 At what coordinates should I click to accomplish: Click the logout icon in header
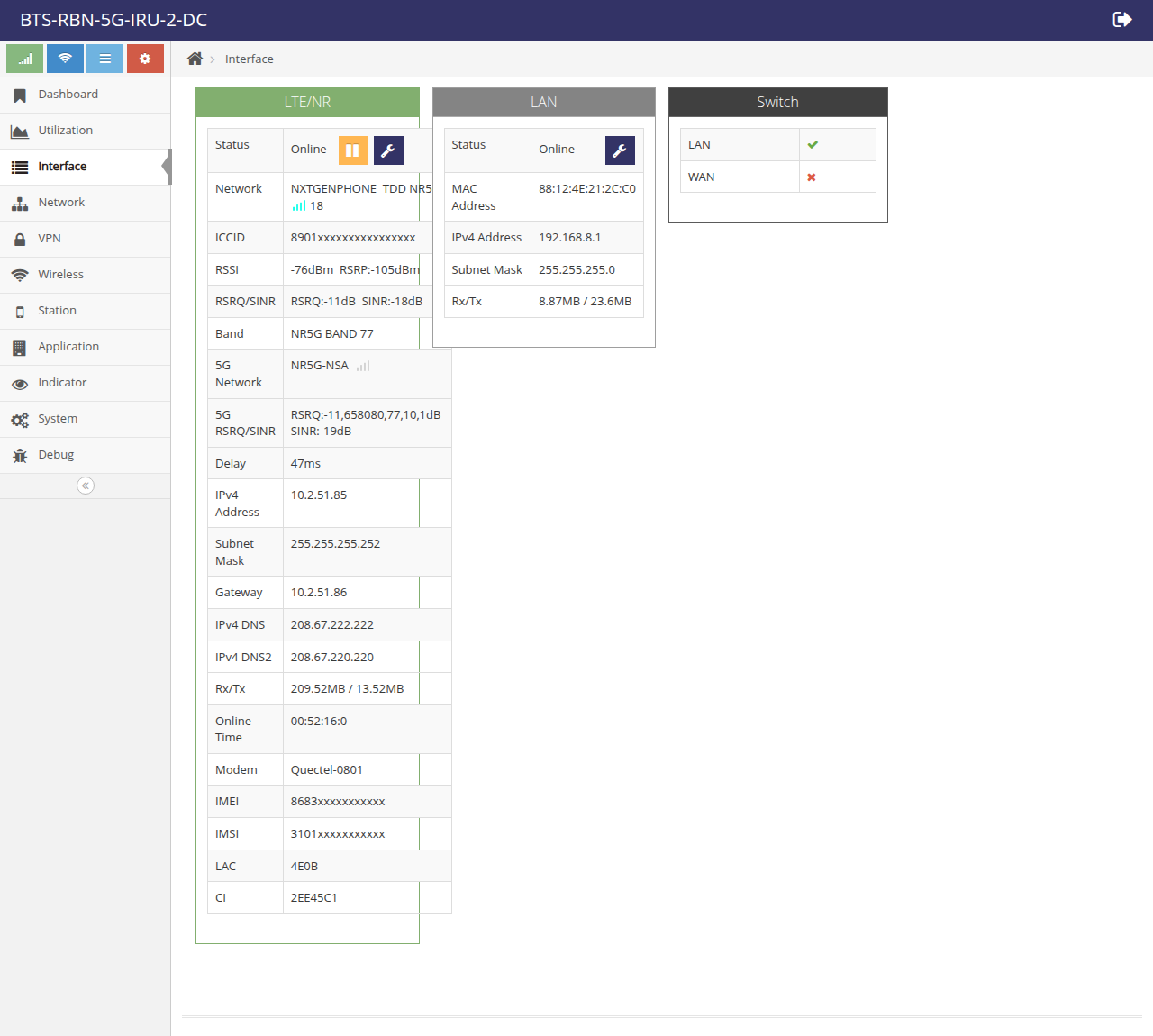[x=1122, y=20]
